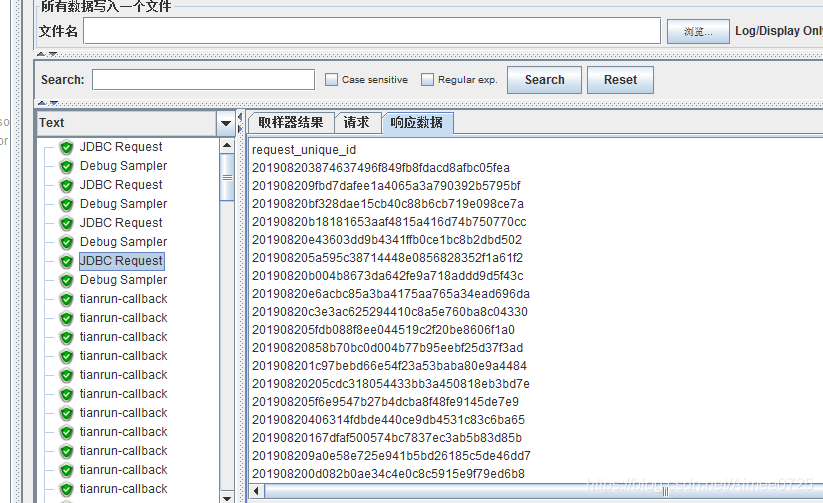The width and height of the screenshot is (823, 503).
Task: Click response line 20190820858b70bc0d004b77b95eebf25d37f3ad
Action: pyautogui.click(x=387, y=348)
